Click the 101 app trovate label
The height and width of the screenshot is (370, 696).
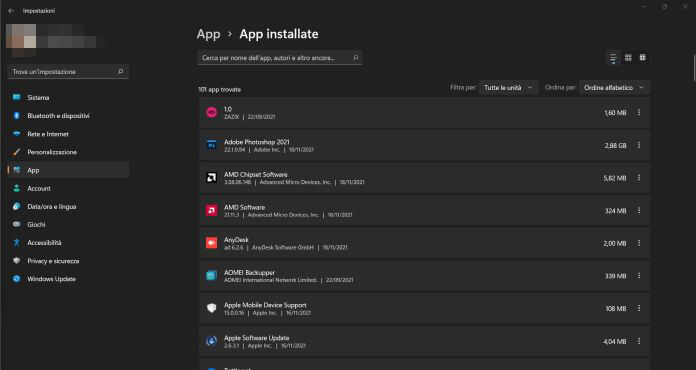[219, 90]
